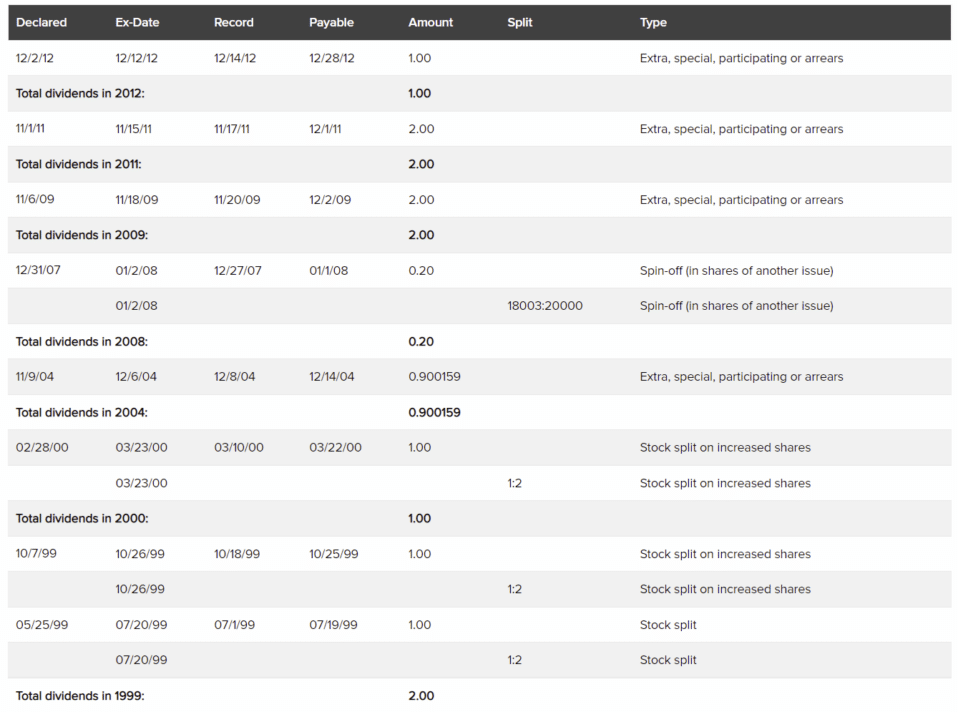Click the 'Total dividends in 2008:' label
Image resolution: width=958 pixels, height=712 pixels.
point(79,342)
